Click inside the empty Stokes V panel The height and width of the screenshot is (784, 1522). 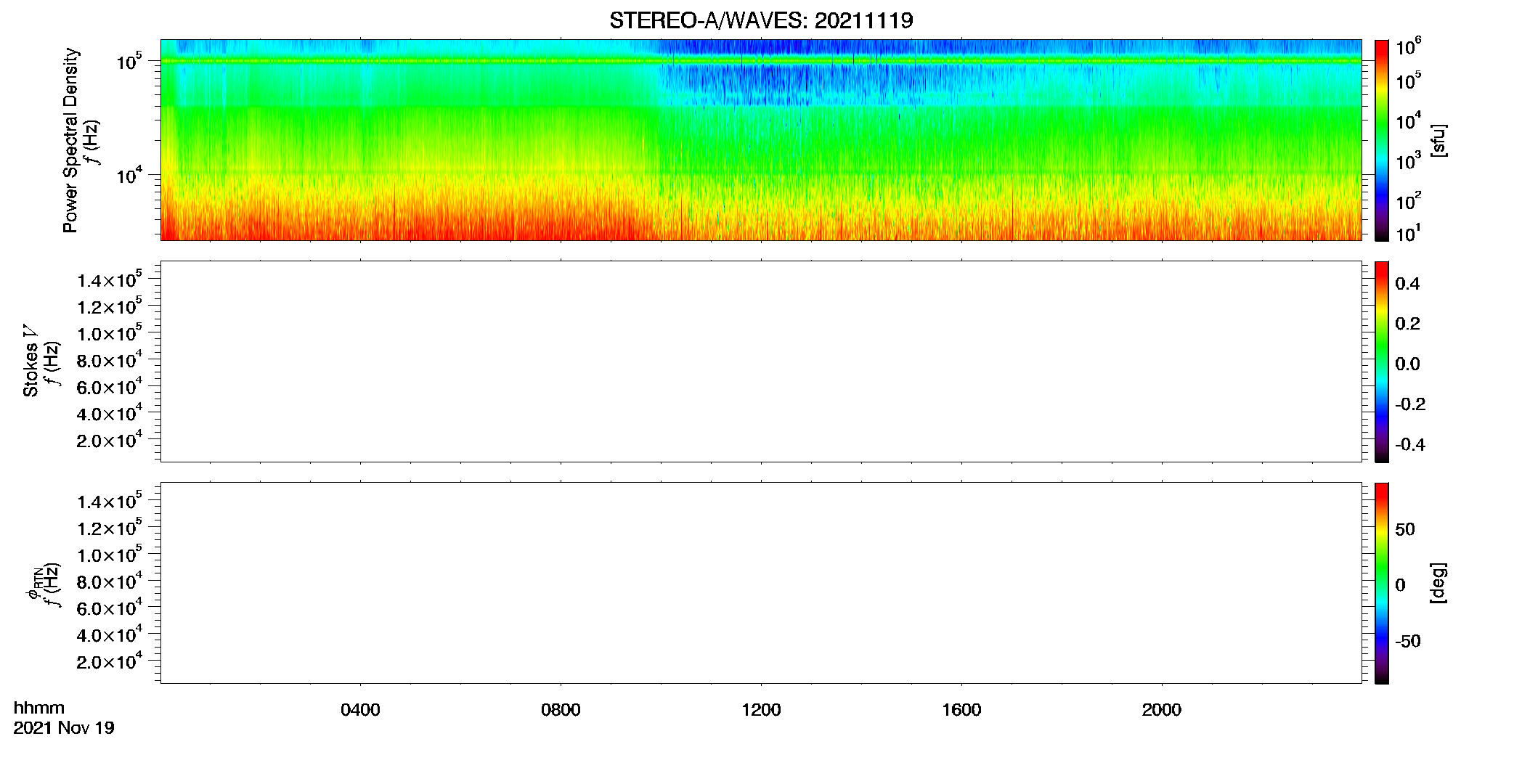761,362
